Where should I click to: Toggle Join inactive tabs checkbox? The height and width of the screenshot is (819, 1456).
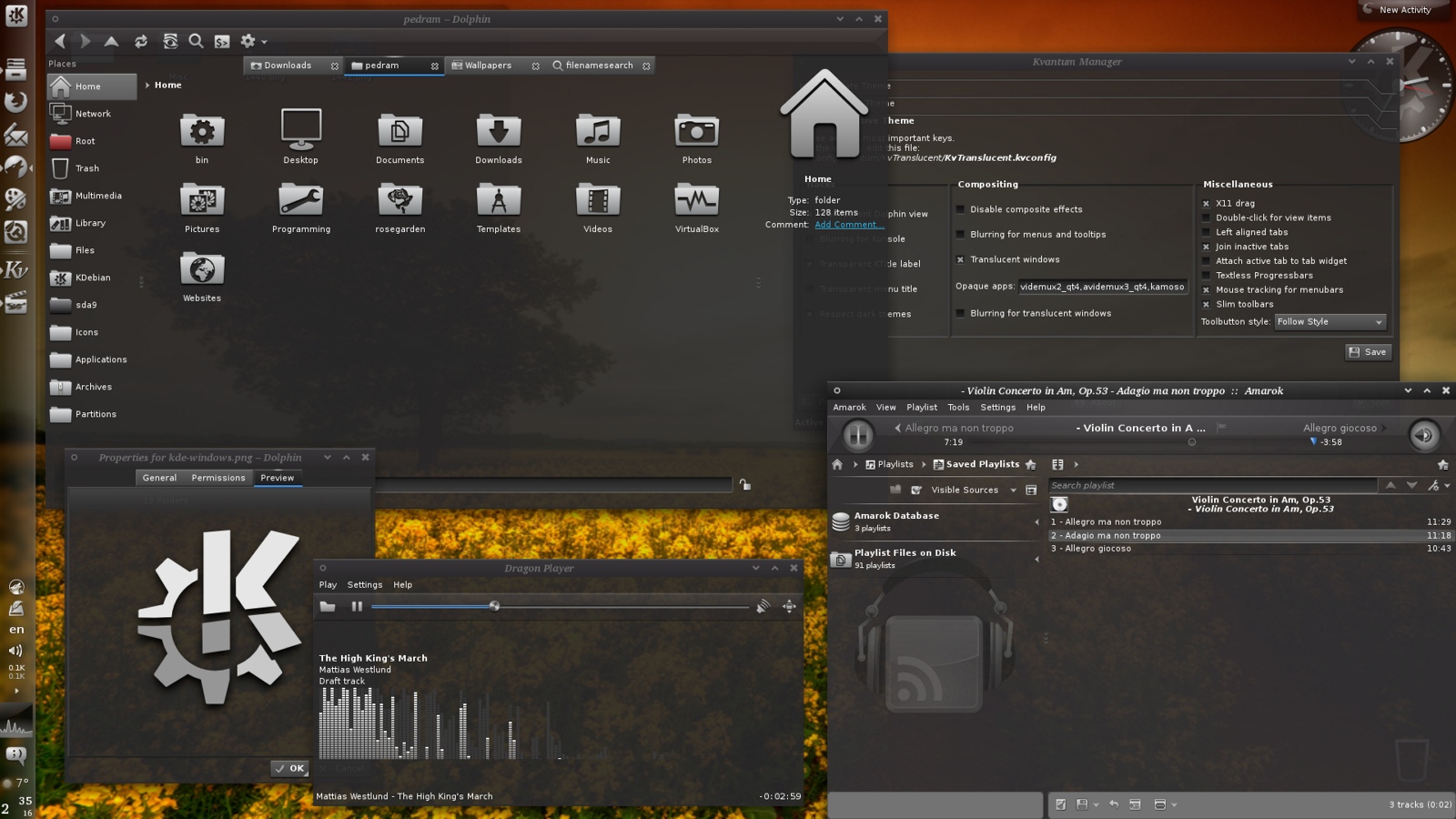[x=1207, y=247]
